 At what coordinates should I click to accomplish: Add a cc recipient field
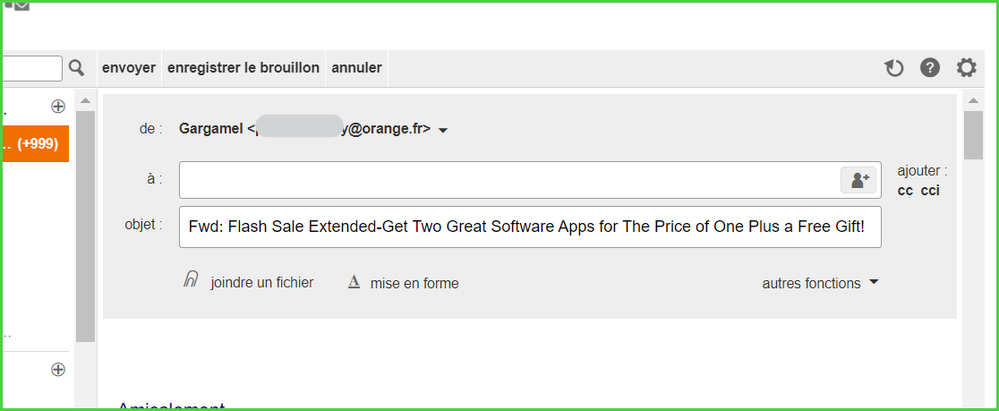point(905,191)
